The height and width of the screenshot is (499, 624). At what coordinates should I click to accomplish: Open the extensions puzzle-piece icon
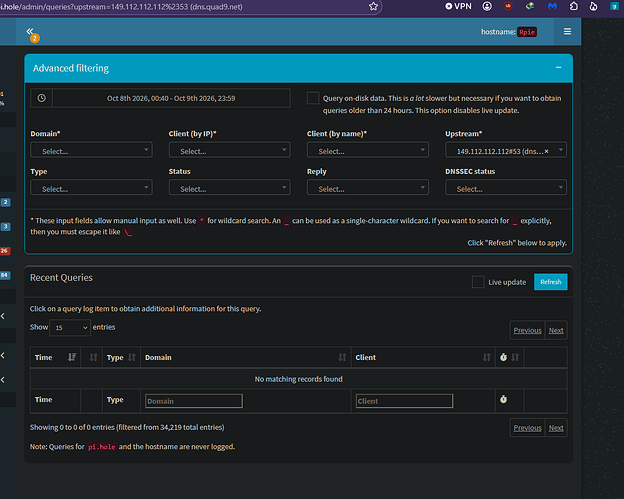(573, 6)
